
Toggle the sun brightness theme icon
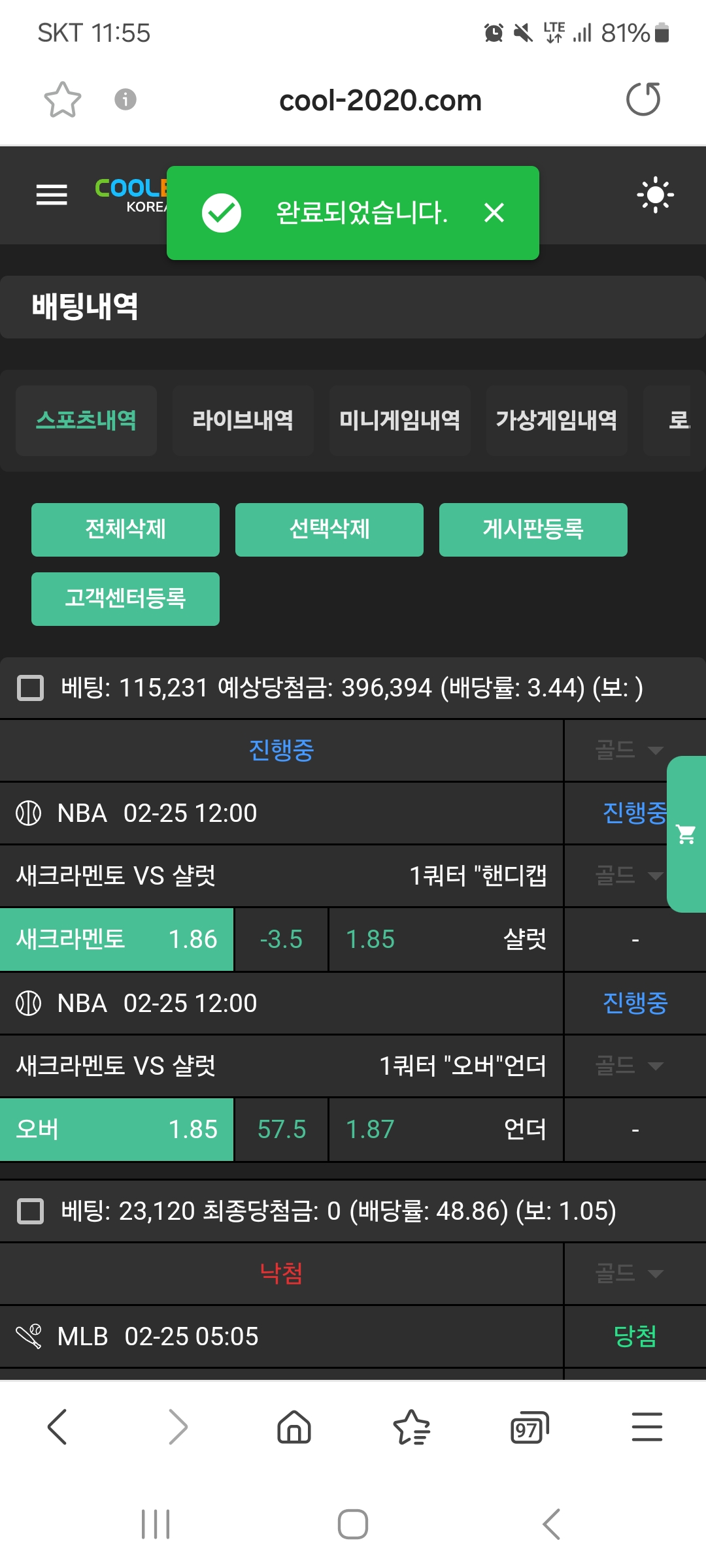pyautogui.click(x=655, y=195)
